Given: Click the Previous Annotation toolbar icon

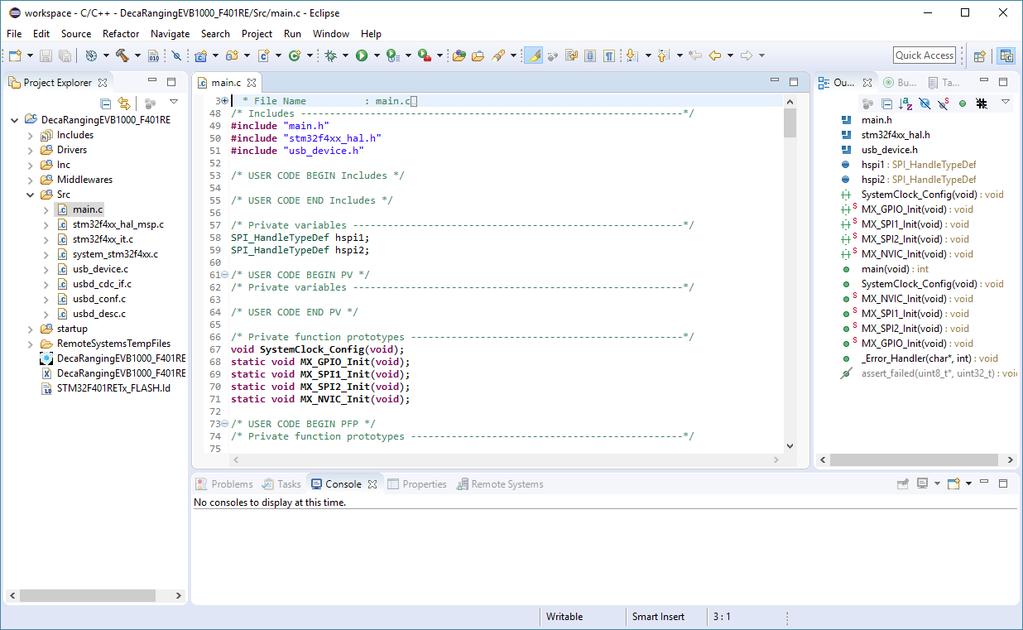Looking at the screenshot, I should click(x=664, y=55).
